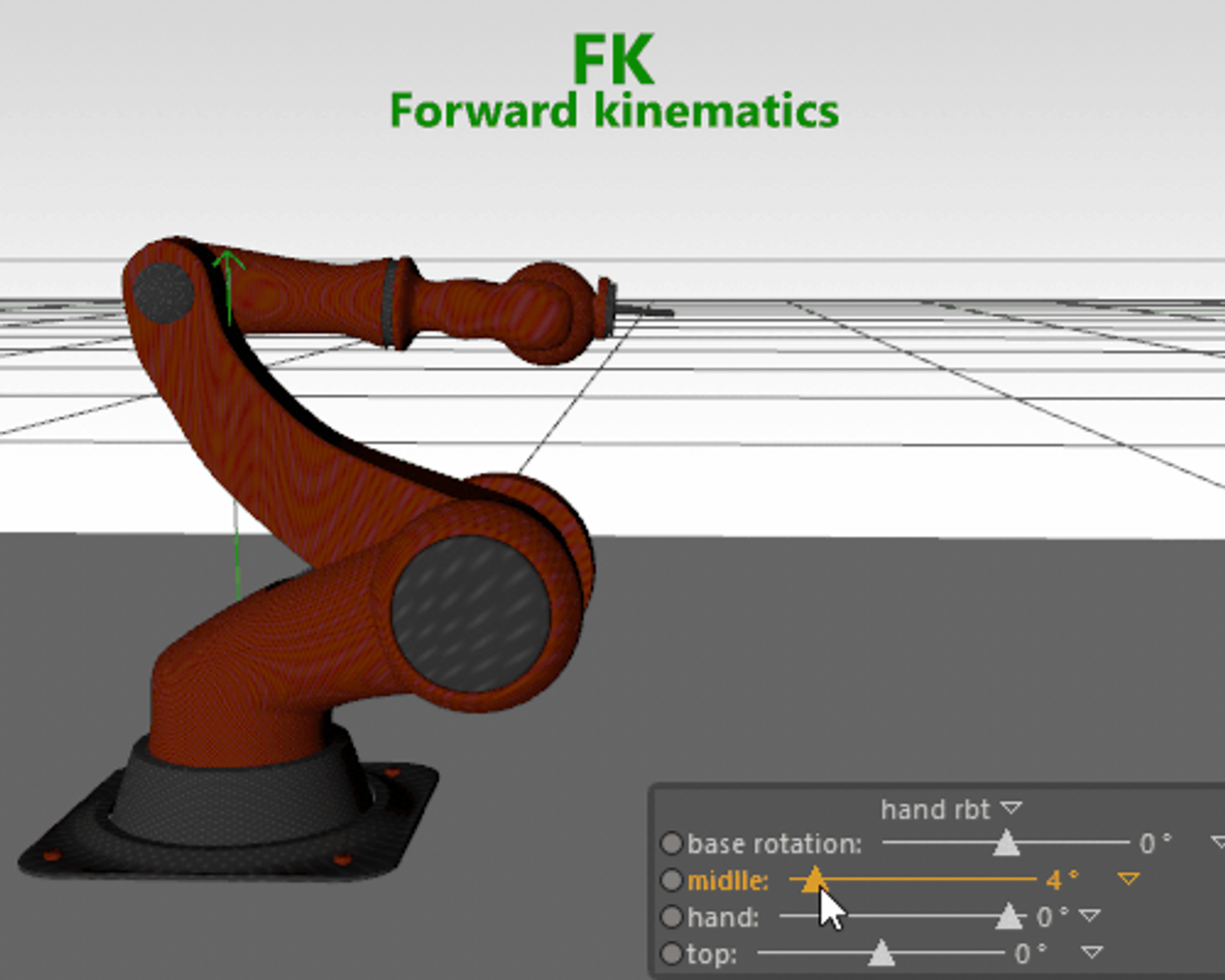1225x980 pixels.
Task: Click the hand 0° value
Action: click(x=1053, y=917)
